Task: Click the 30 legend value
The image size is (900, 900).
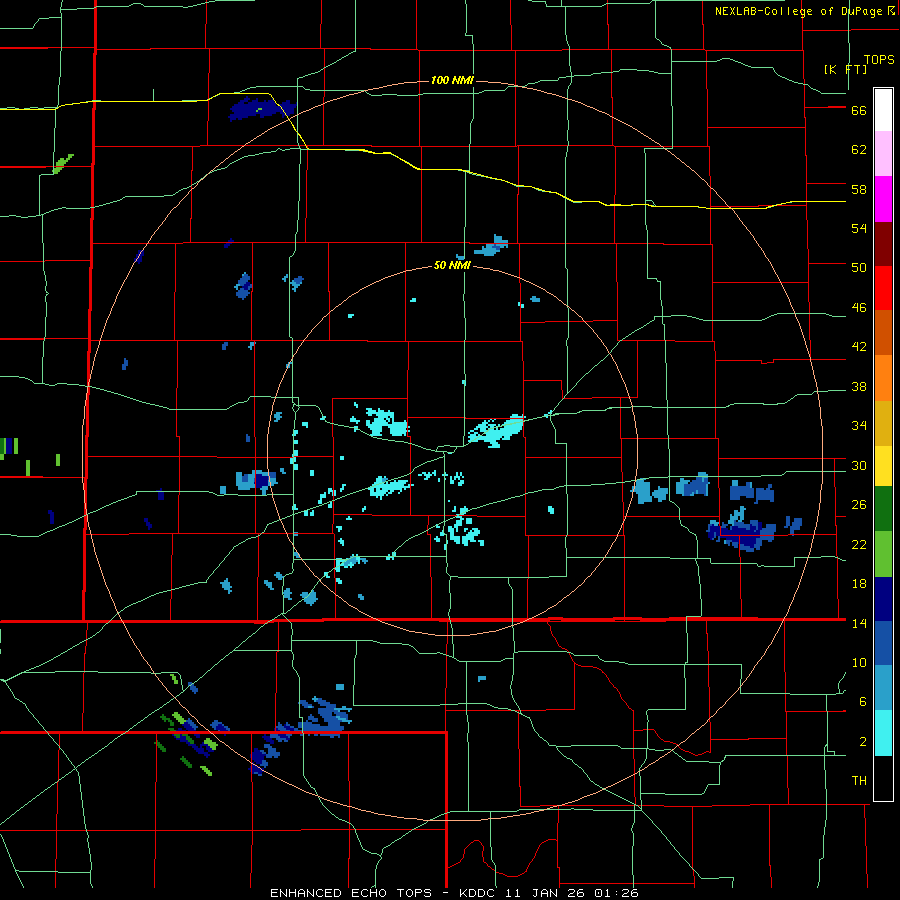Action: pyautogui.click(x=859, y=465)
